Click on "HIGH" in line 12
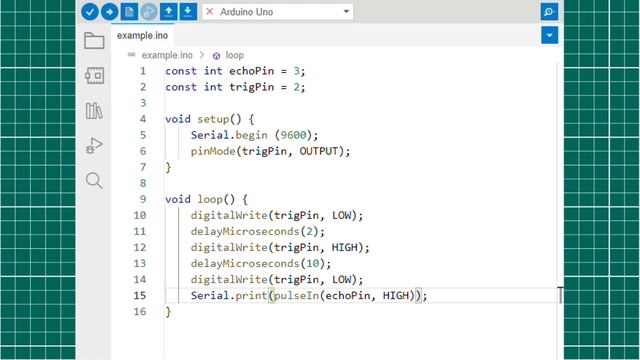 pos(344,247)
